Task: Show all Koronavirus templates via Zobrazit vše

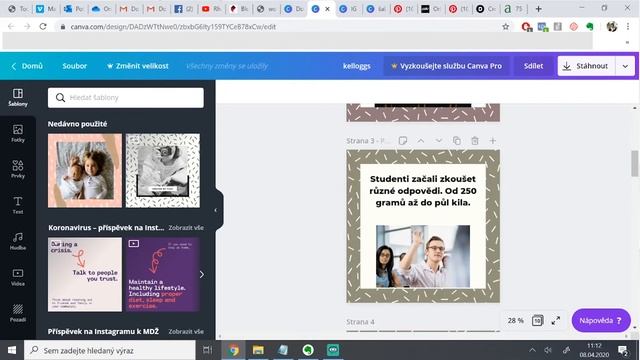Action: click(x=186, y=228)
